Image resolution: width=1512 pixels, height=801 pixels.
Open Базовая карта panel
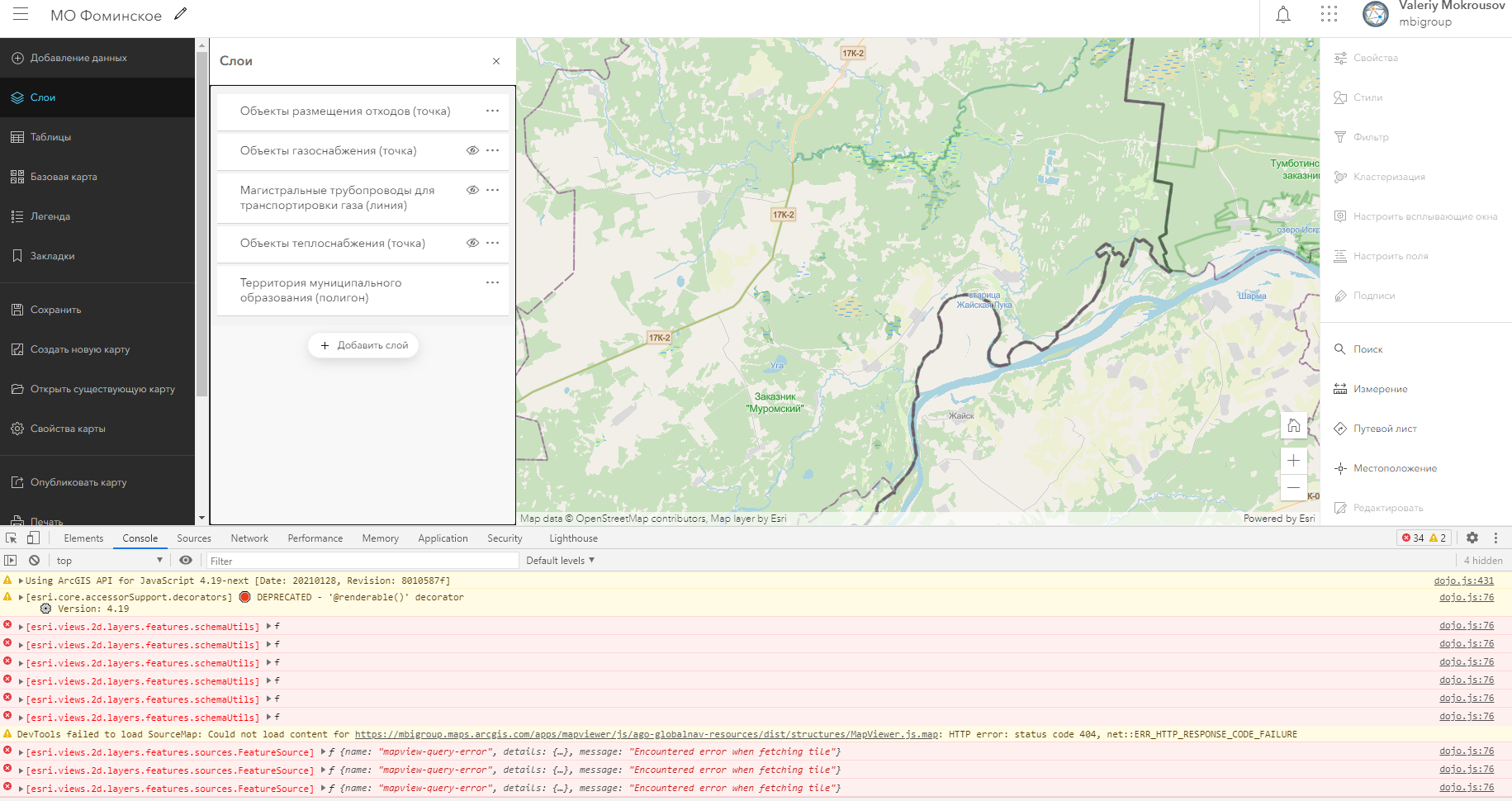coord(97,177)
